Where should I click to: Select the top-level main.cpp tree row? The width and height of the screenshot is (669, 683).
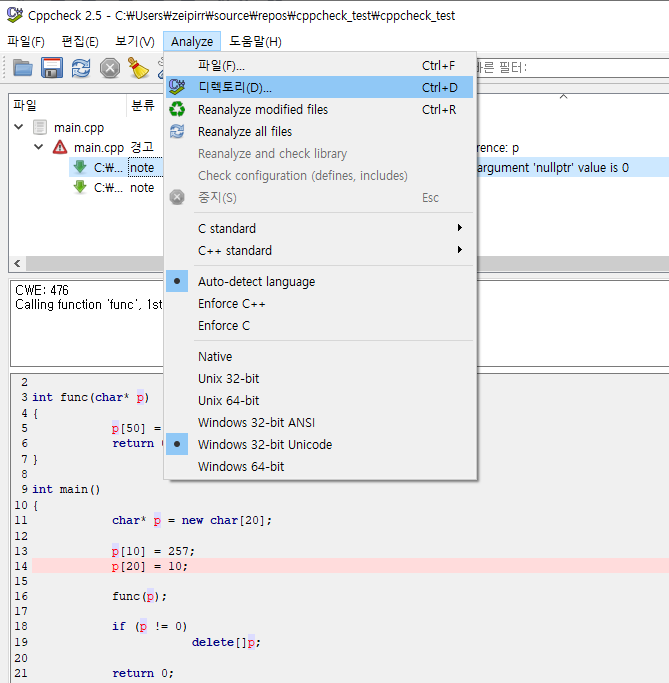click(x=78, y=128)
